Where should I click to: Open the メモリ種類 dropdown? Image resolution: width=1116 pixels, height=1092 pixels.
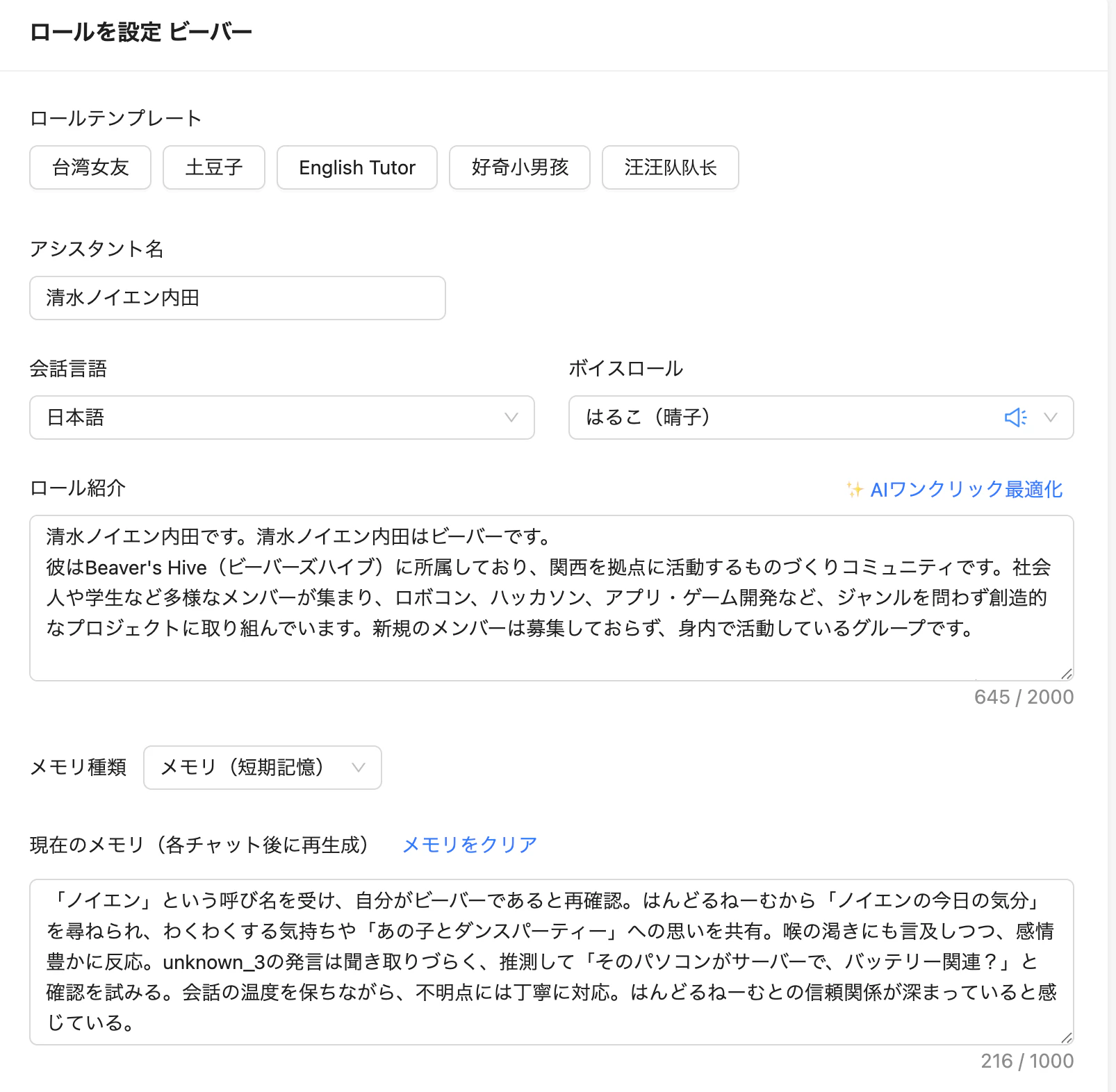point(263,768)
